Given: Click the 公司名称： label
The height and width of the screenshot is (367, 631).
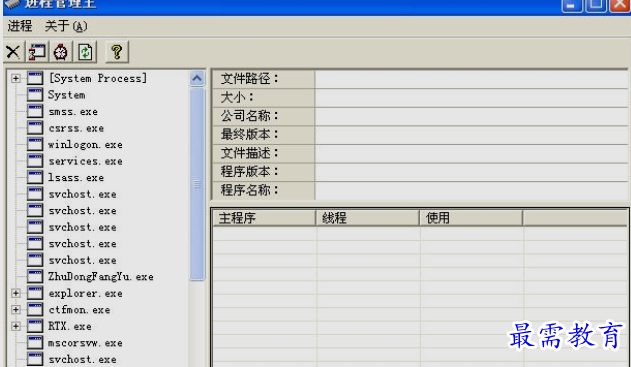Looking at the screenshot, I should pyautogui.click(x=250, y=116).
